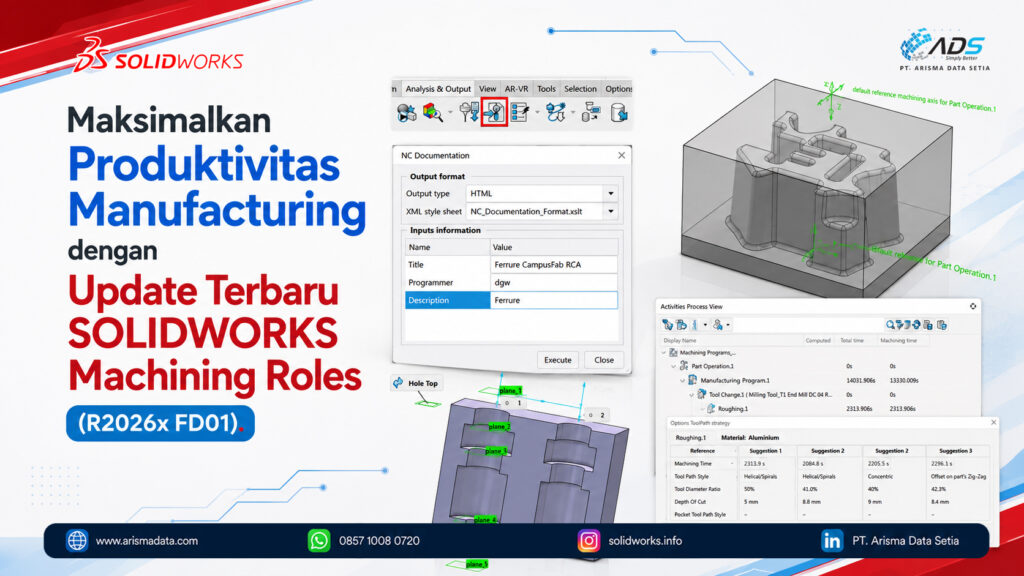Click the blue arrows network icon in the toolbar
Screen dimensions: 1024x576
coord(556,112)
